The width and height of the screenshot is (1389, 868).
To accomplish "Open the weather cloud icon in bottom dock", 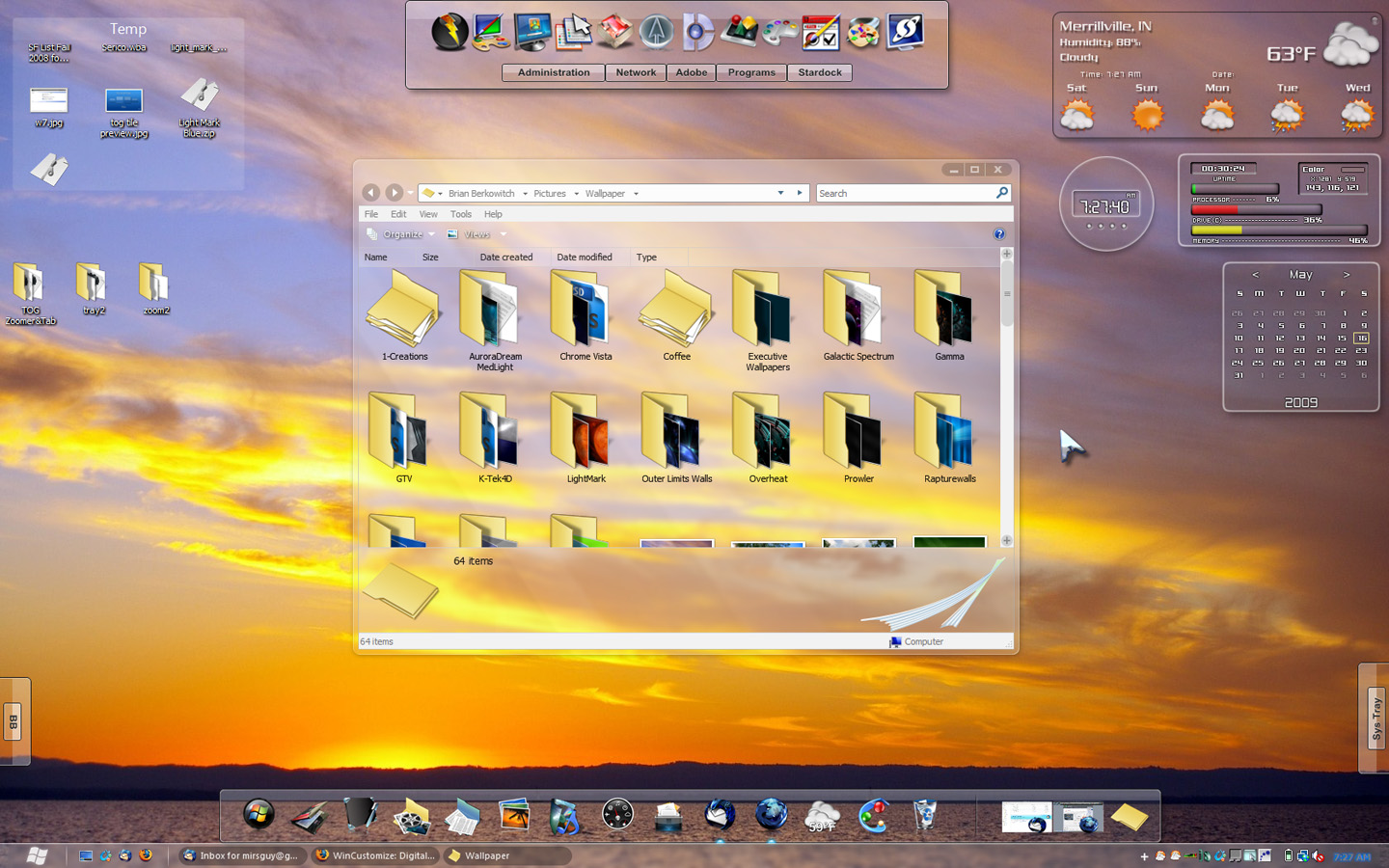I will 822,816.
